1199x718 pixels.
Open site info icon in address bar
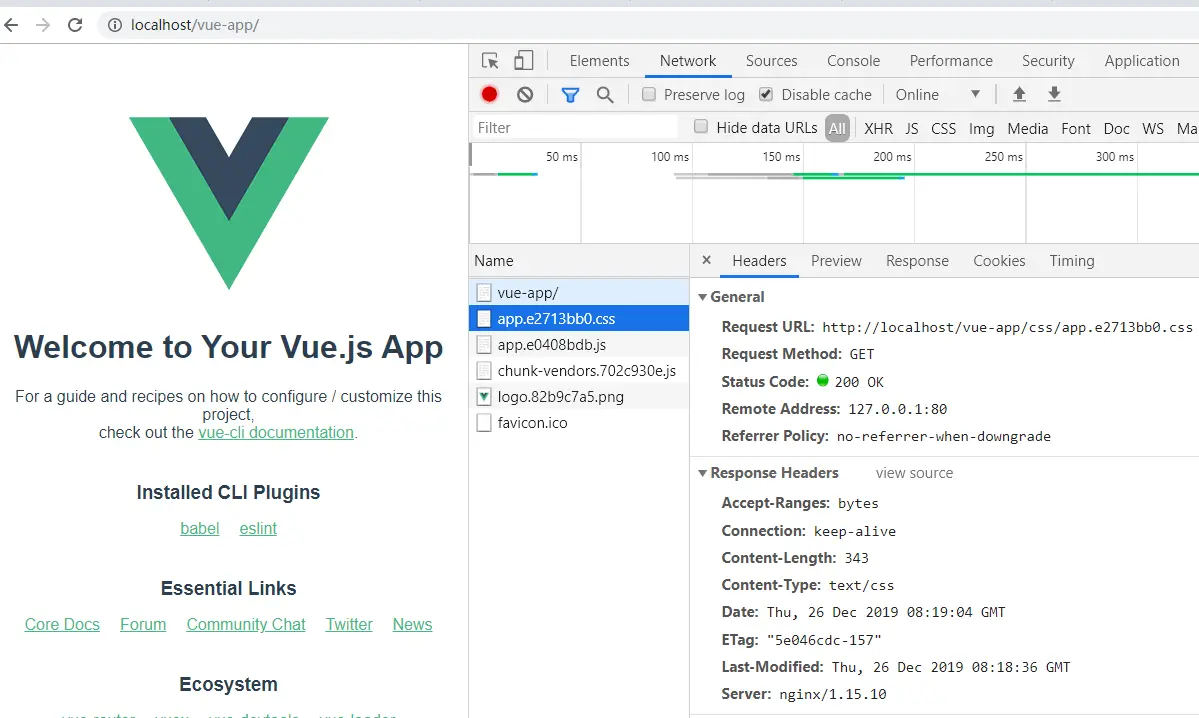(x=115, y=25)
